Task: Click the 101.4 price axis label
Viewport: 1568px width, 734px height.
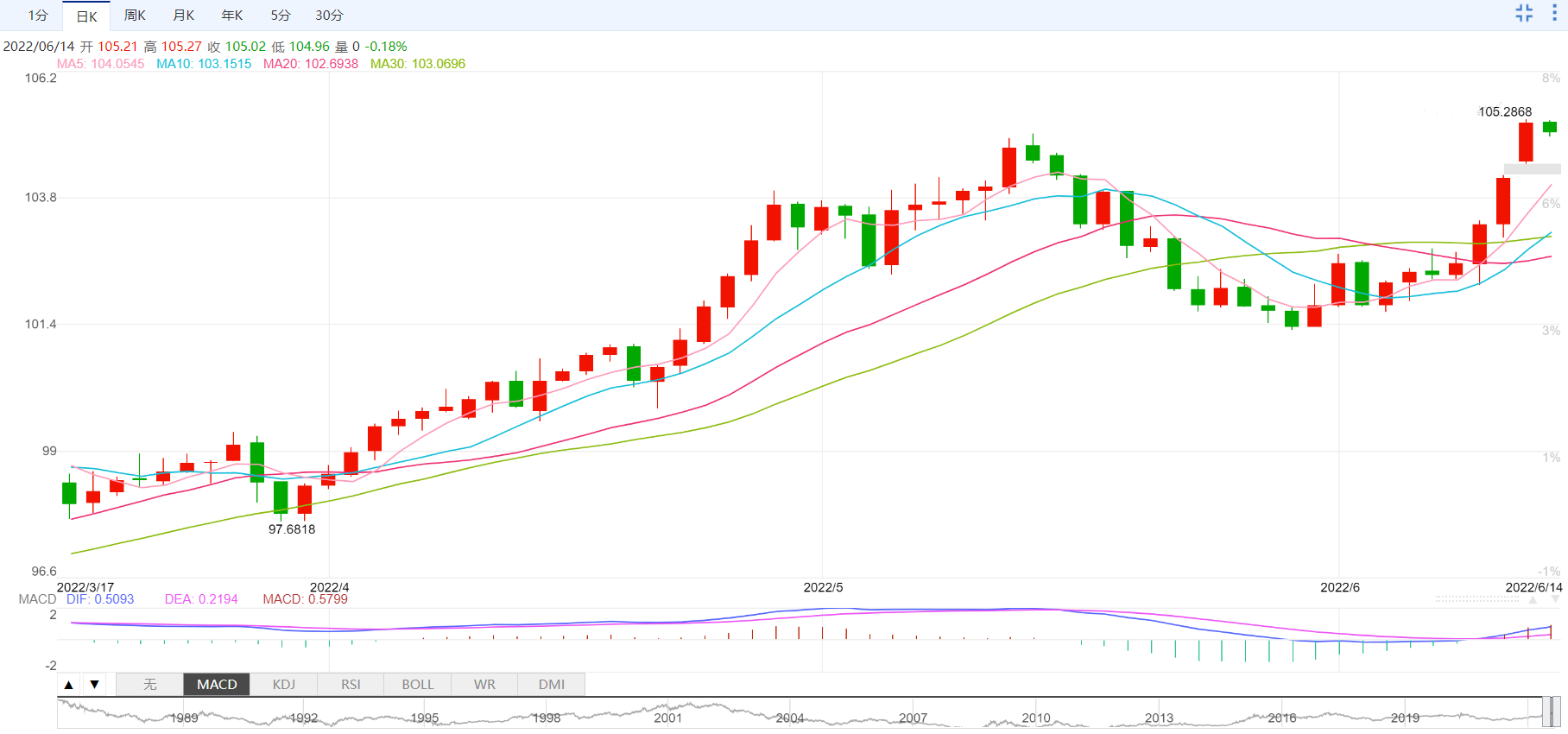Action: point(41,325)
